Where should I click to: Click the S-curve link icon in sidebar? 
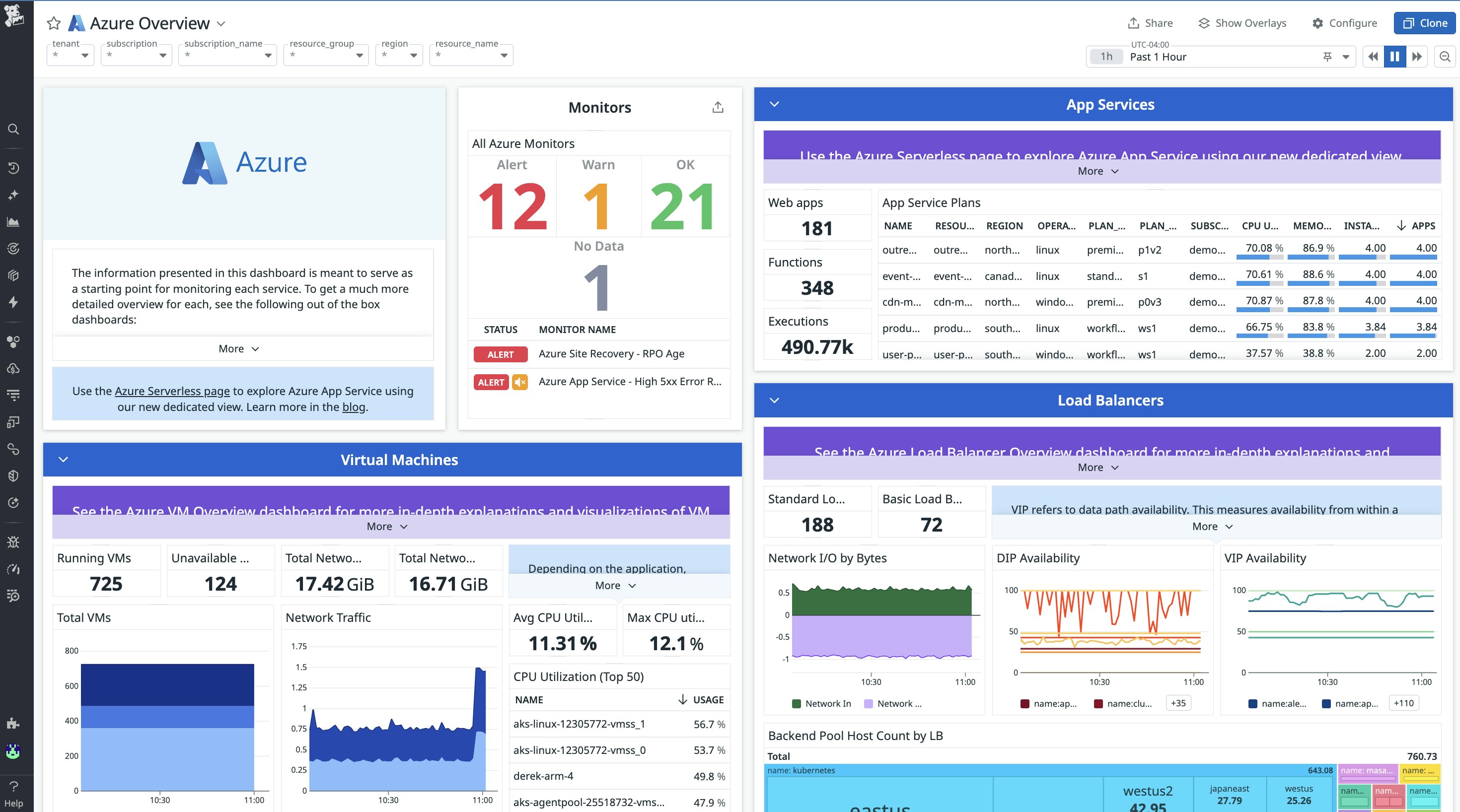(13, 449)
